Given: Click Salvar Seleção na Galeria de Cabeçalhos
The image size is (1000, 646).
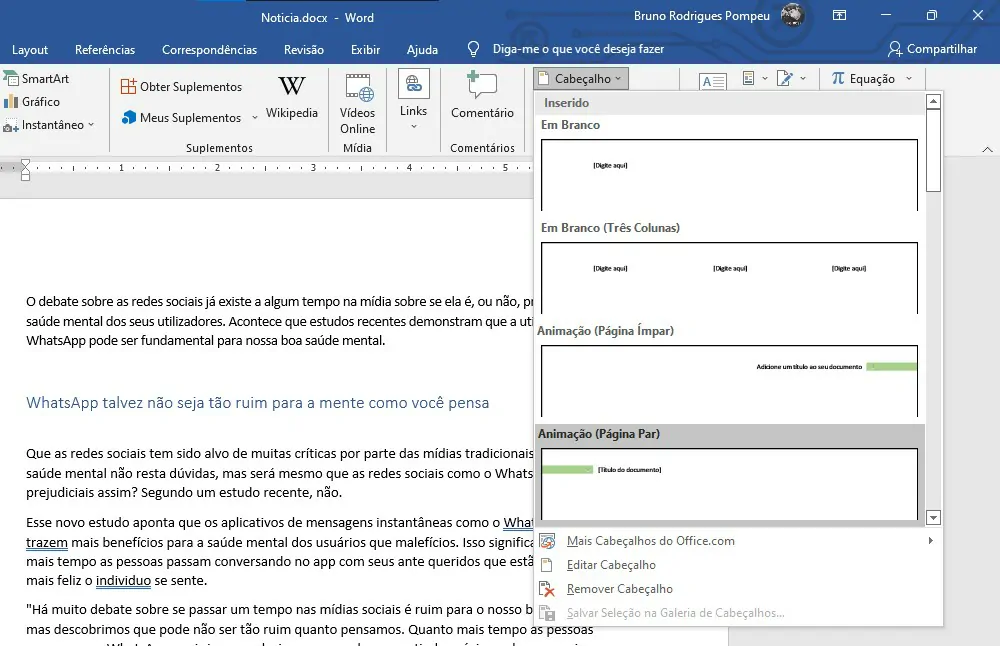Looking at the screenshot, I should point(675,613).
